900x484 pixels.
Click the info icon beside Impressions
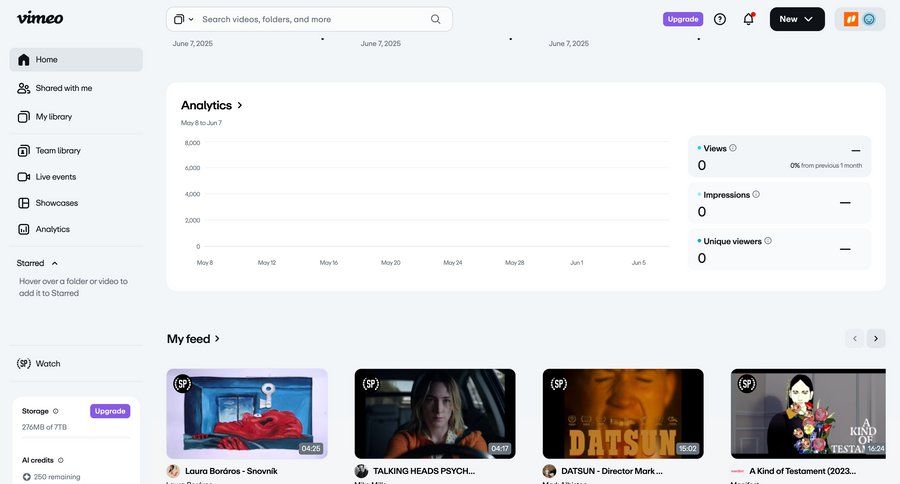(x=756, y=194)
